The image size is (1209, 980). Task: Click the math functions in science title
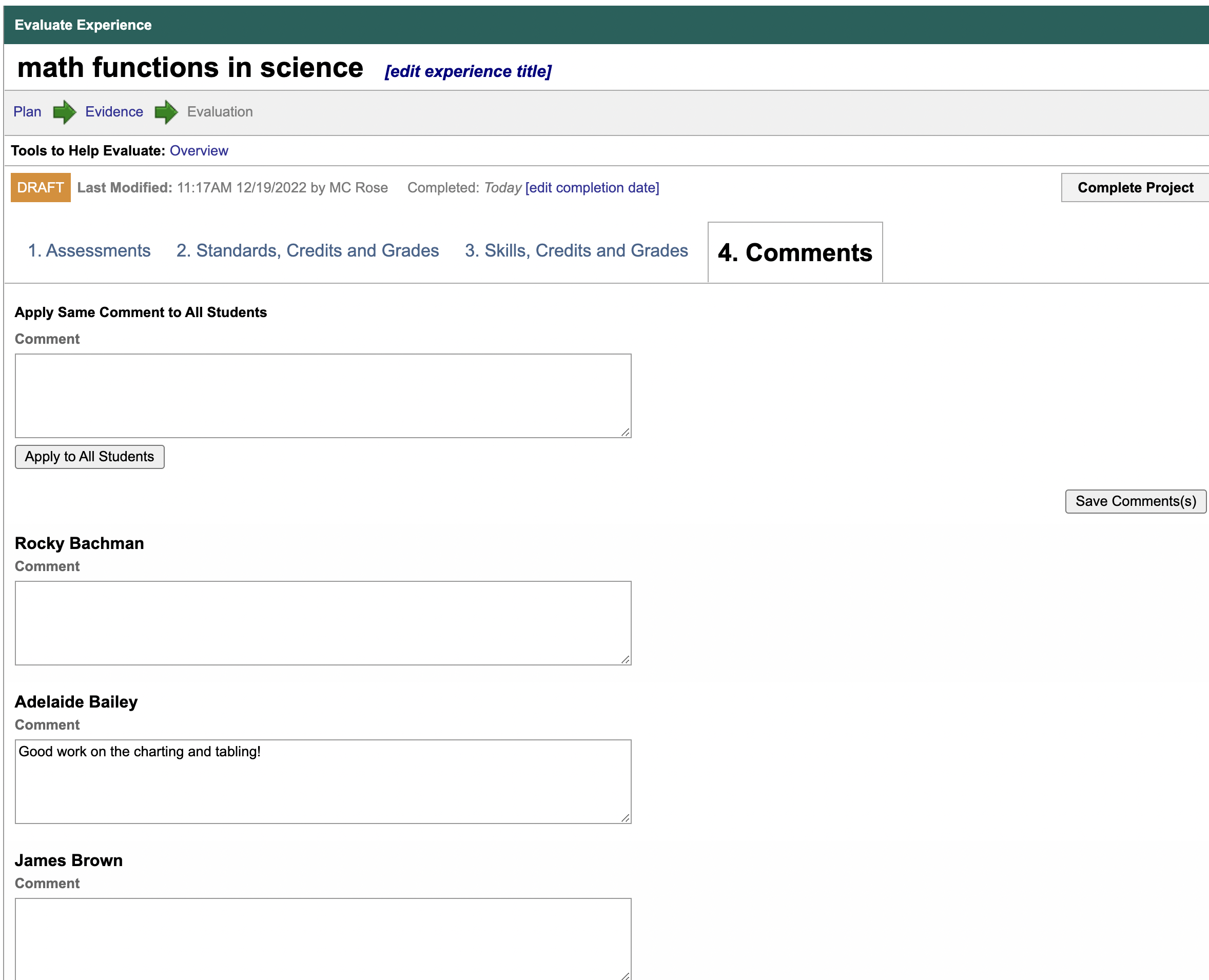190,68
